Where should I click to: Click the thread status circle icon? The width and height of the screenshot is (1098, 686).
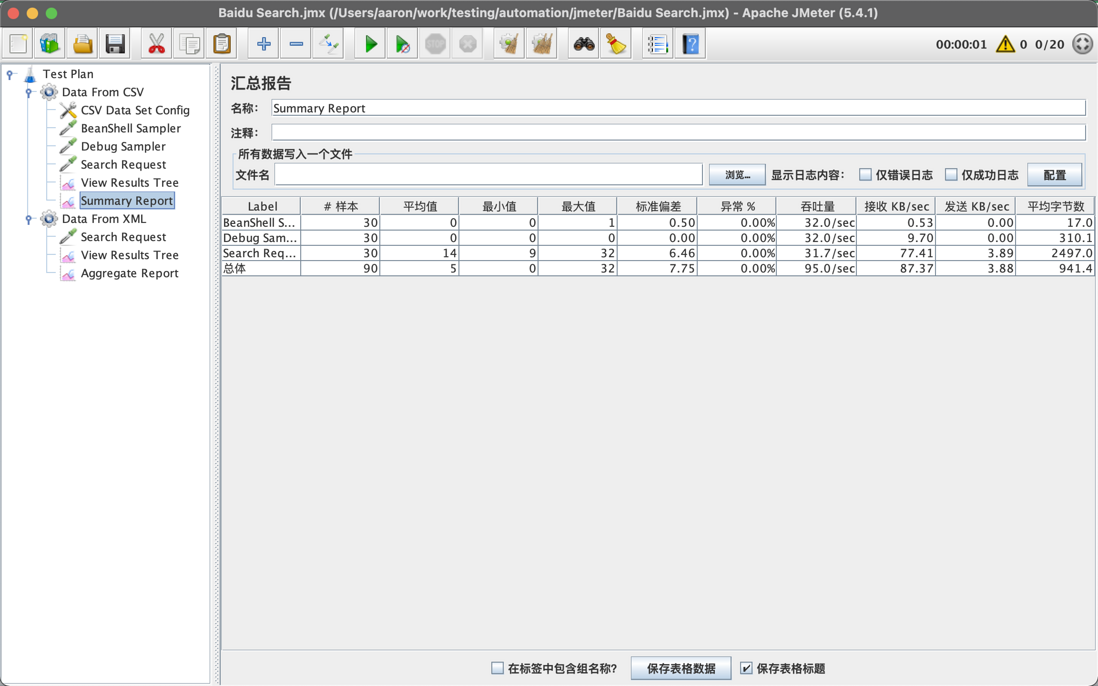pos(1082,44)
